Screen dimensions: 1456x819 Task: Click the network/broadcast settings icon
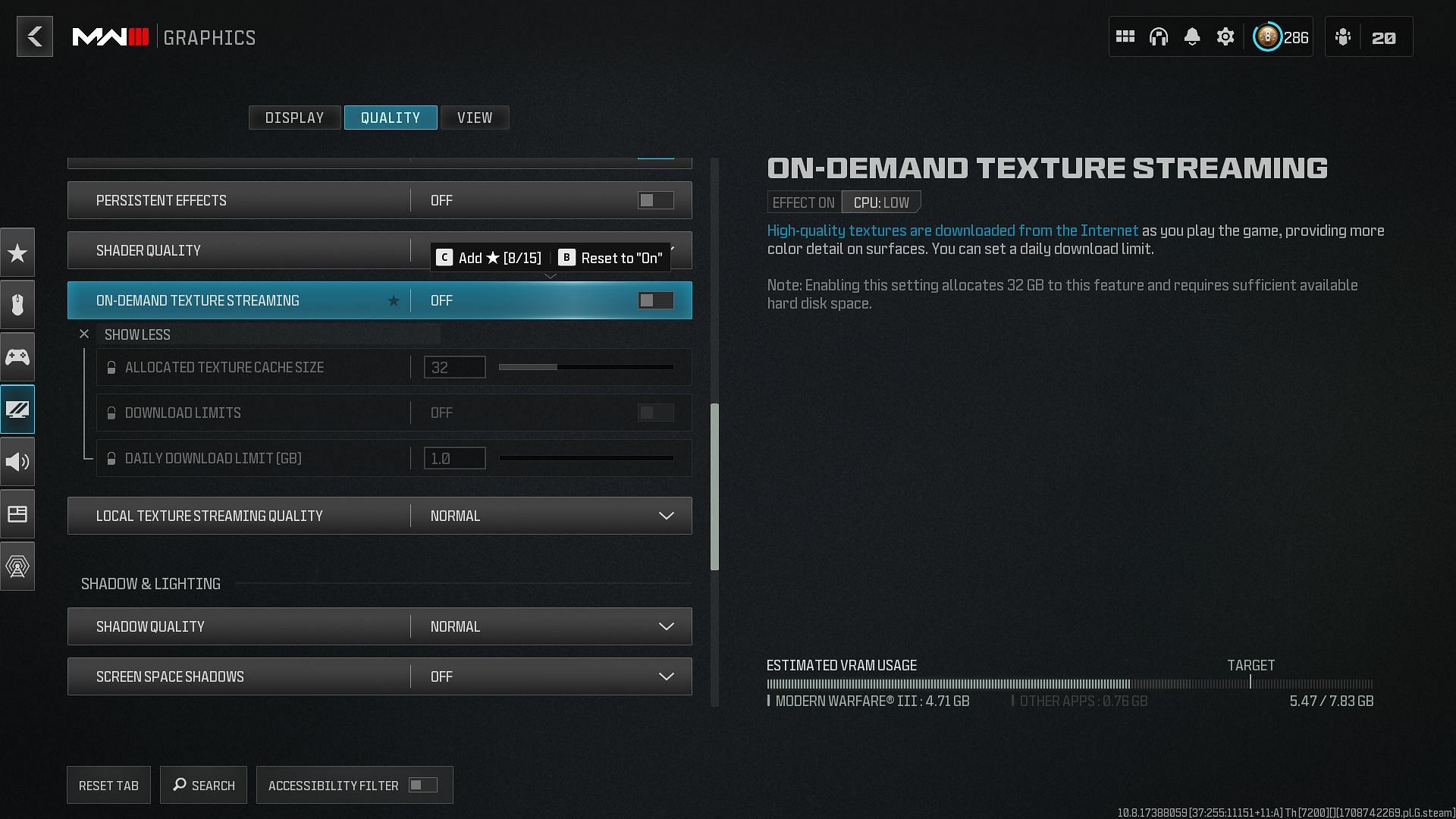point(17,566)
